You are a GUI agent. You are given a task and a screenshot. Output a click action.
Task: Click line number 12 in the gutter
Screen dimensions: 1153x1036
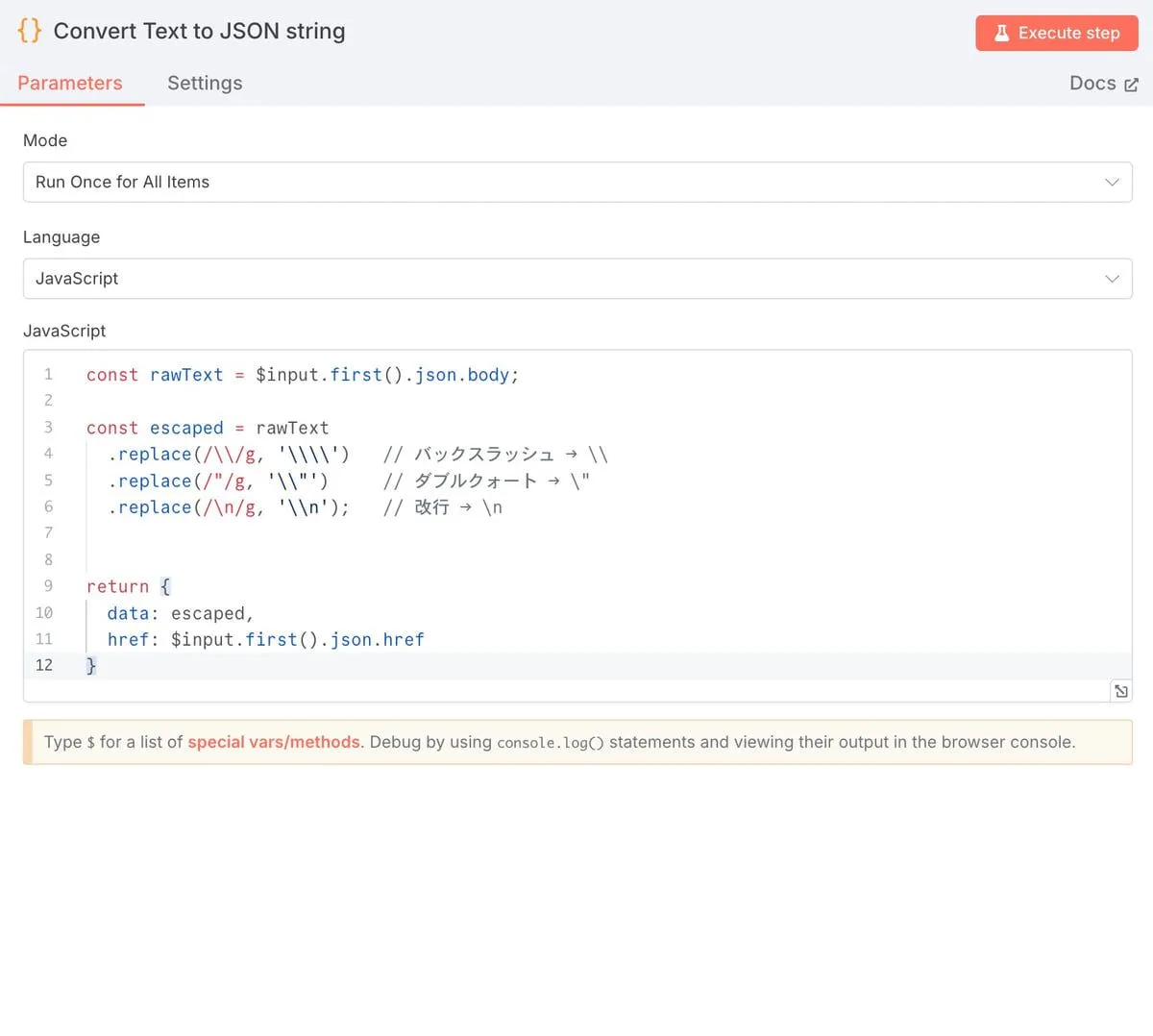(x=44, y=665)
